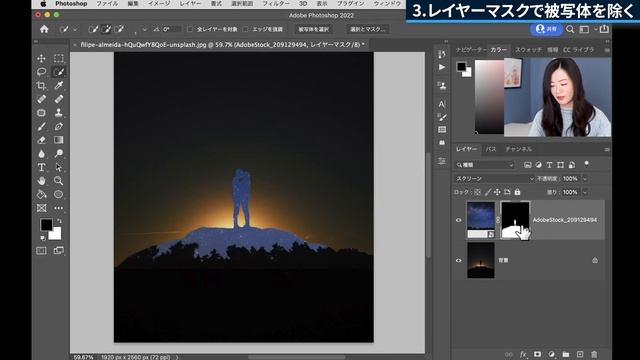Select the Path Selection tool
The height and width of the screenshot is (360, 640).
coord(59,167)
